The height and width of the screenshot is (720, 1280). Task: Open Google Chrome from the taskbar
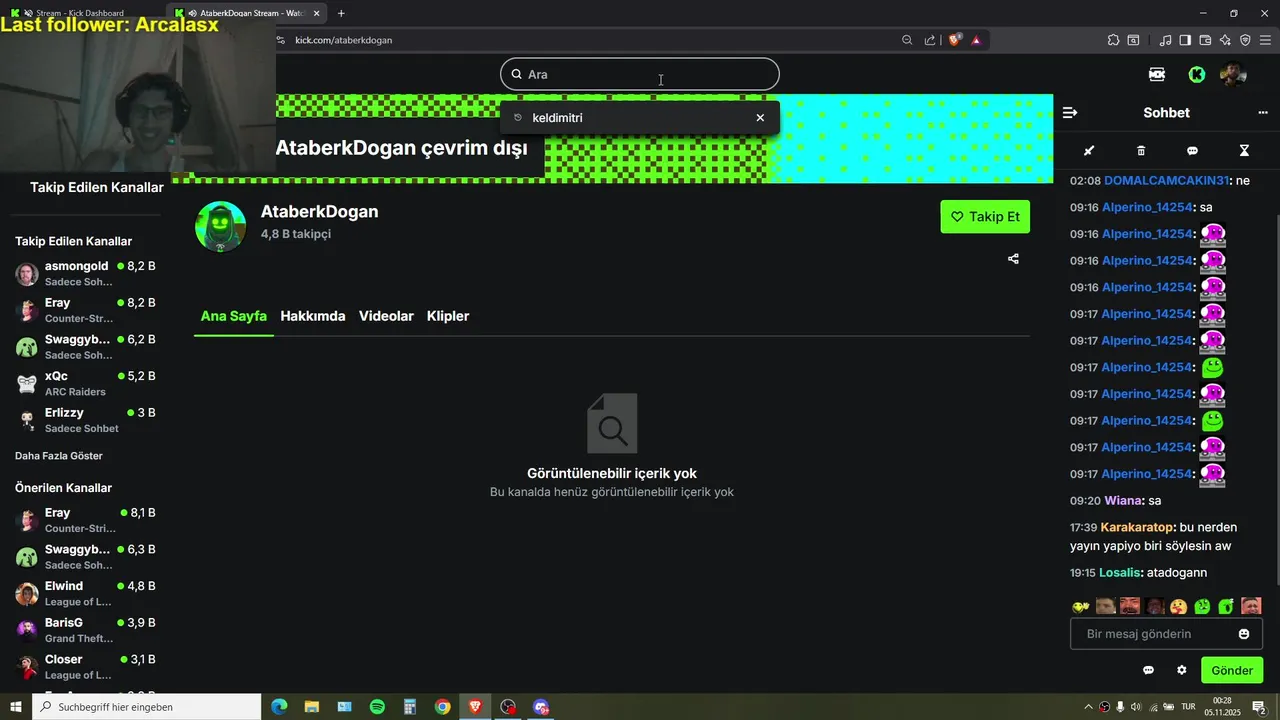point(442,707)
